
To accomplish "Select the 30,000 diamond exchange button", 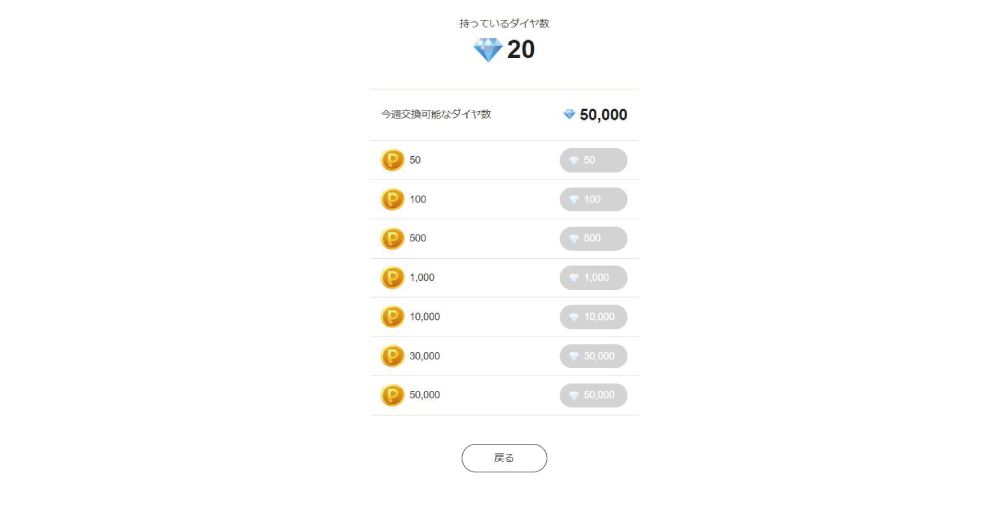I will pyautogui.click(x=593, y=356).
